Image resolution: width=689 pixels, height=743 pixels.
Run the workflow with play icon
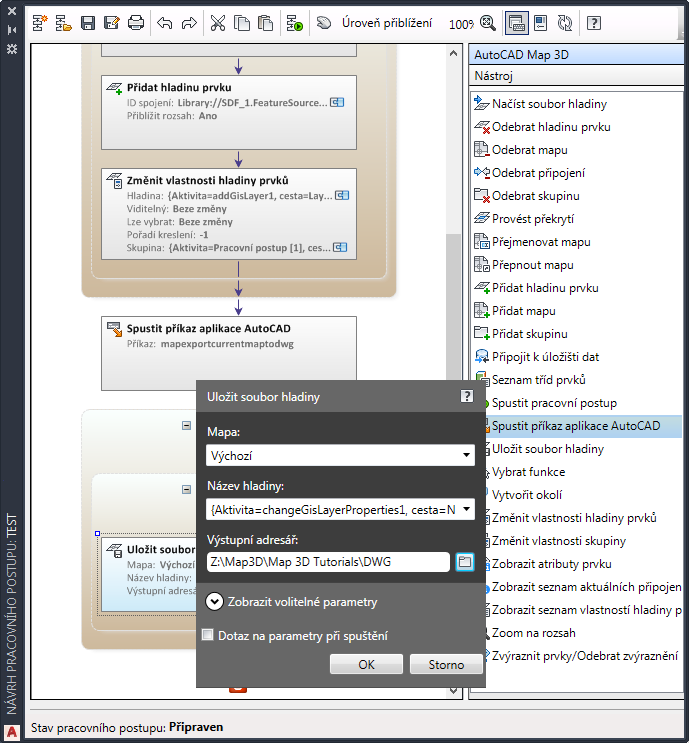(294, 23)
